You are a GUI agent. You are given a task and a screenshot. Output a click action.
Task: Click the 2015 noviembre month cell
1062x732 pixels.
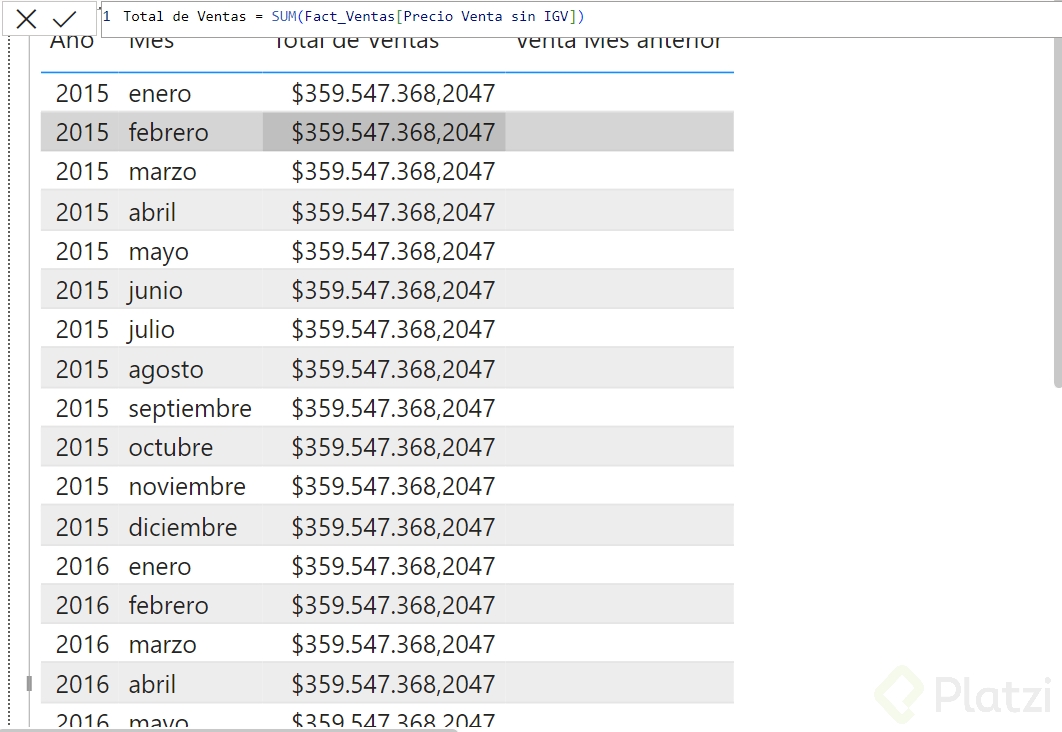pos(187,487)
